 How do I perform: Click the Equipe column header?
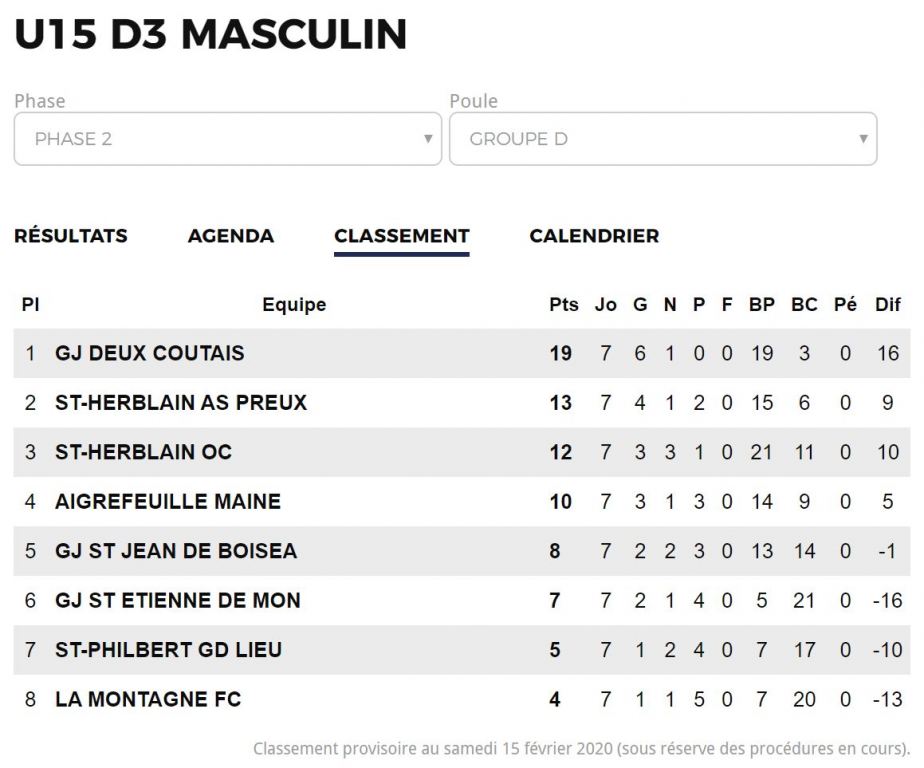(x=294, y=305)
